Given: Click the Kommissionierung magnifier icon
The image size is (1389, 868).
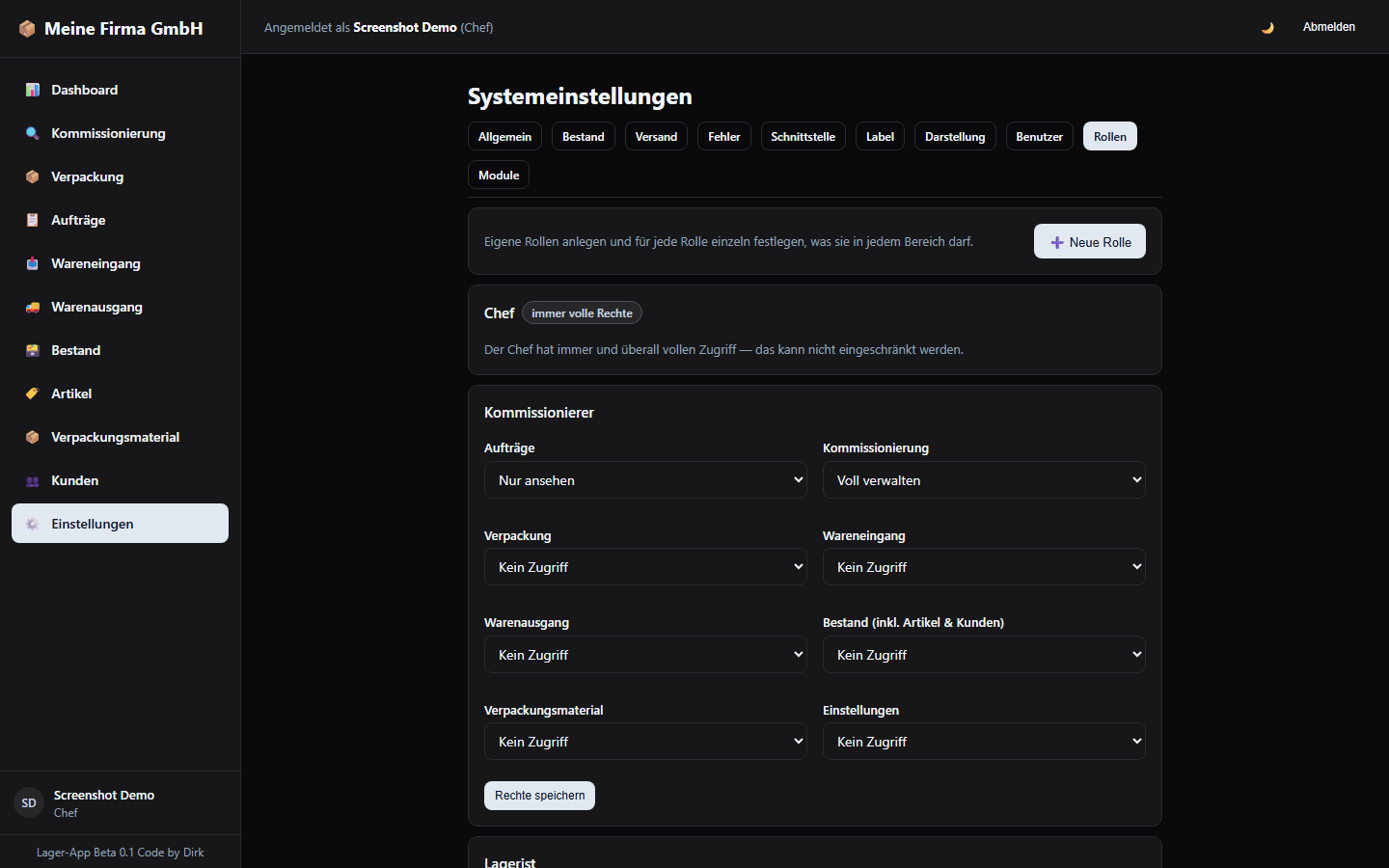Looking at the screenshot, I should point(33,133).
